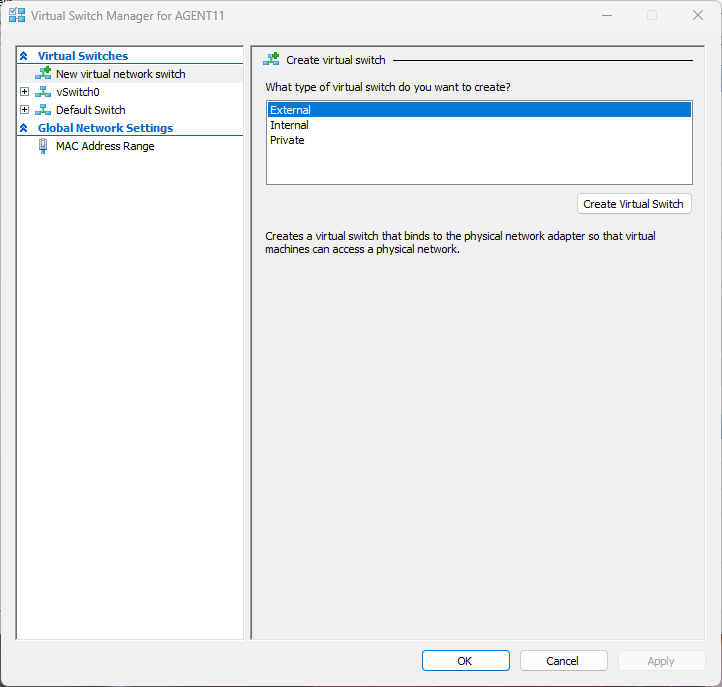Click the MAC Address Range icon
Image resolution: width=722 pixels, height=687 pixels.
tap(43, 146)
